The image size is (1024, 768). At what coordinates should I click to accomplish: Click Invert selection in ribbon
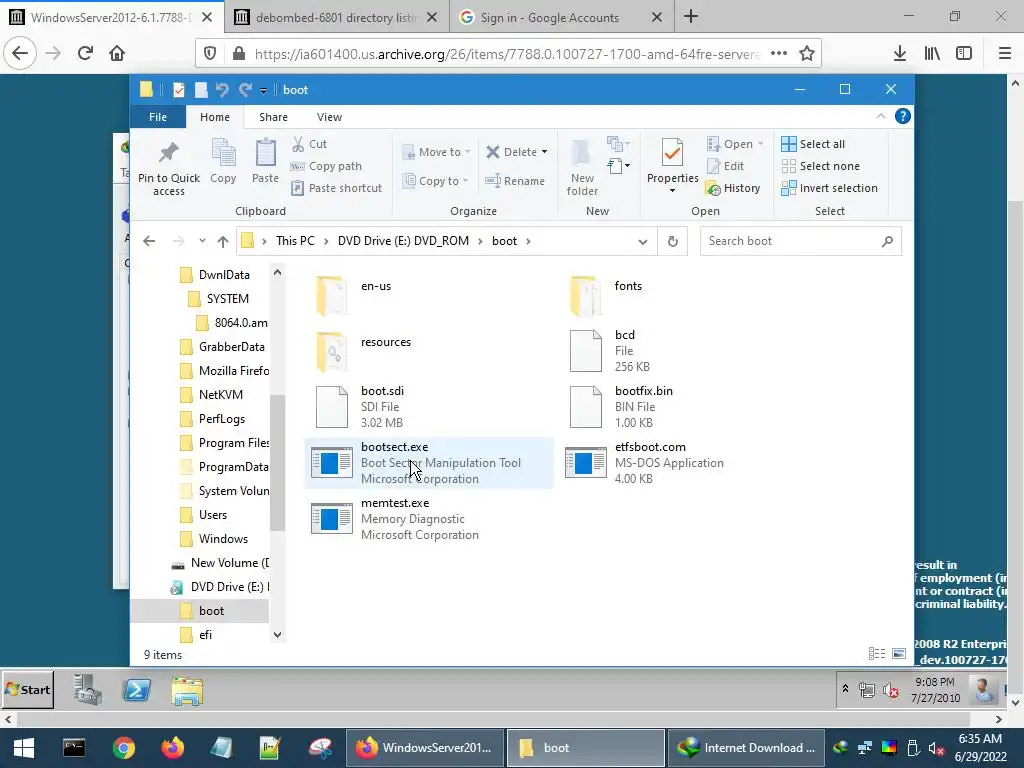829,188
